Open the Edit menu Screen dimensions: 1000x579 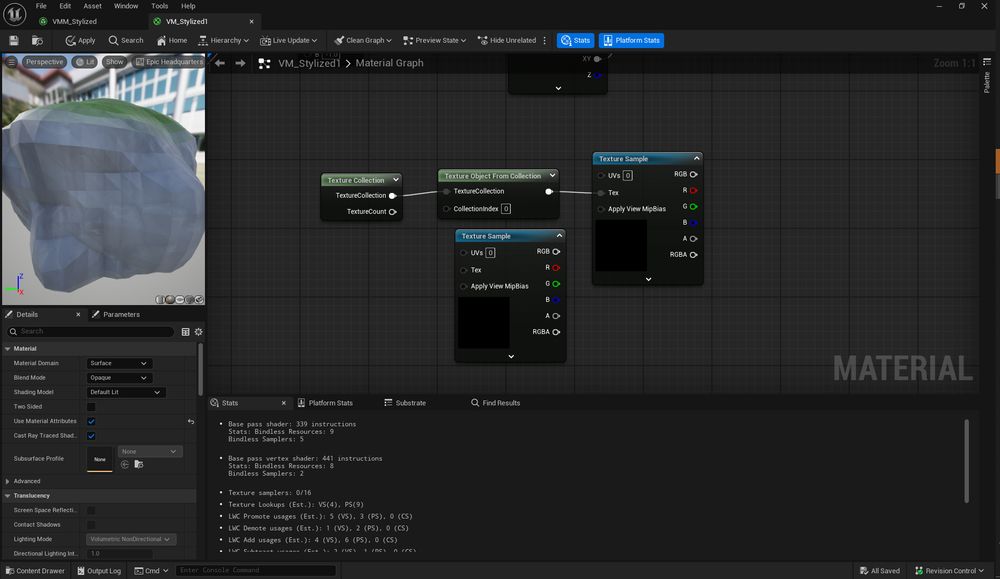pos(65,6)
